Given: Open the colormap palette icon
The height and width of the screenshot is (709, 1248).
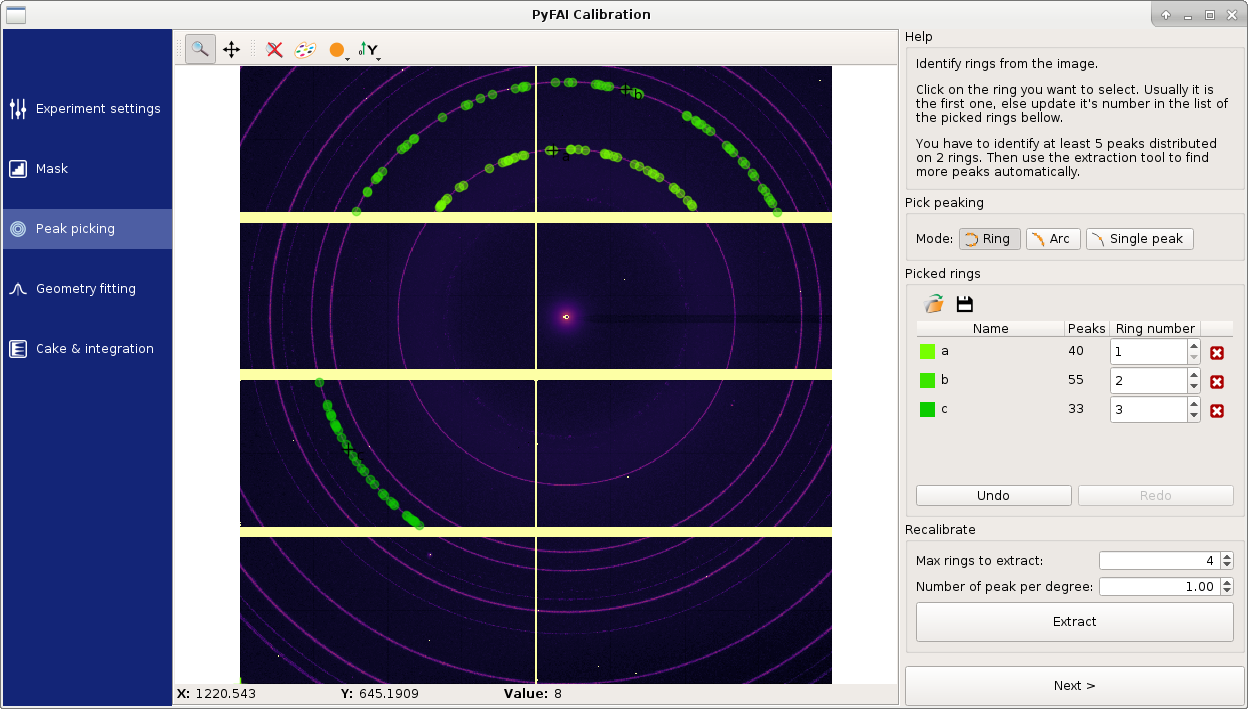Looking at the screenshot, I should click(305, 49).
